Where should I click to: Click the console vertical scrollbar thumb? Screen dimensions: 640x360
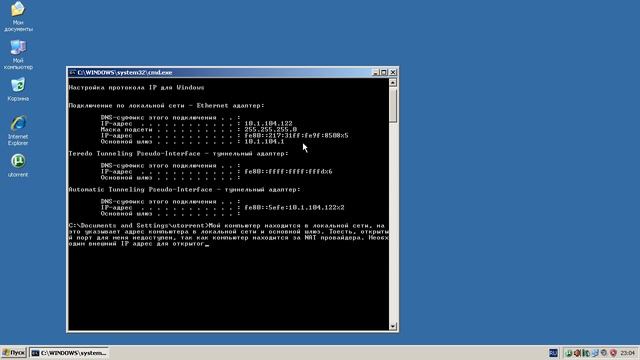(393, 105)
